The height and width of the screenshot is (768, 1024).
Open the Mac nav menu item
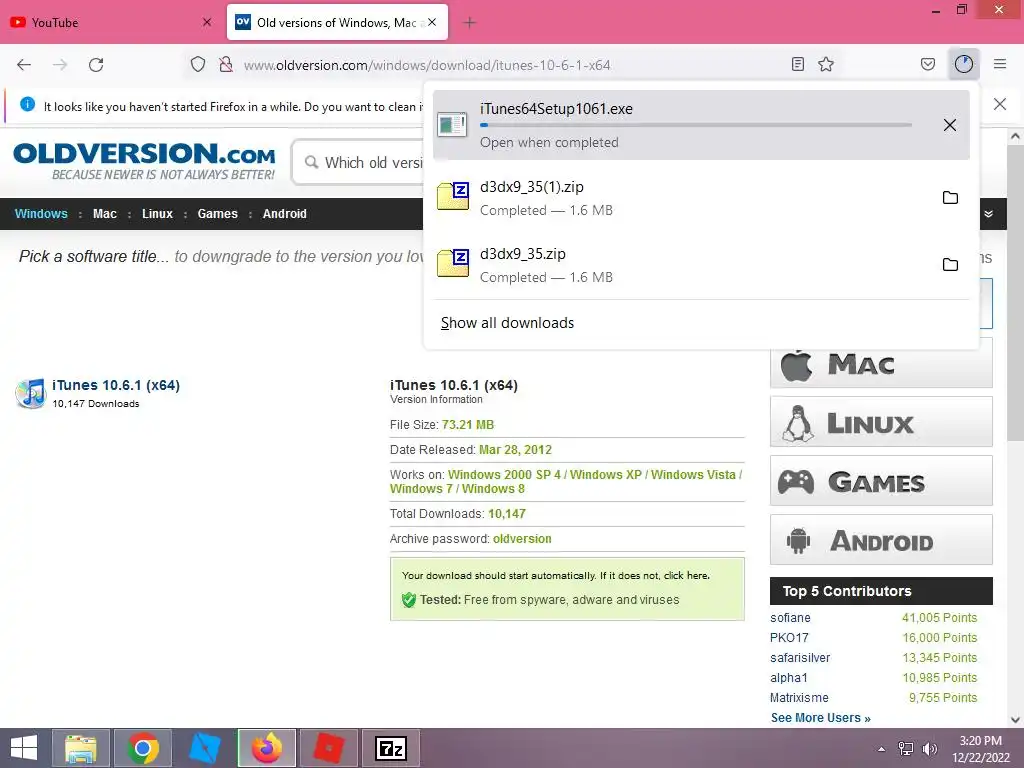coord(104,214)
